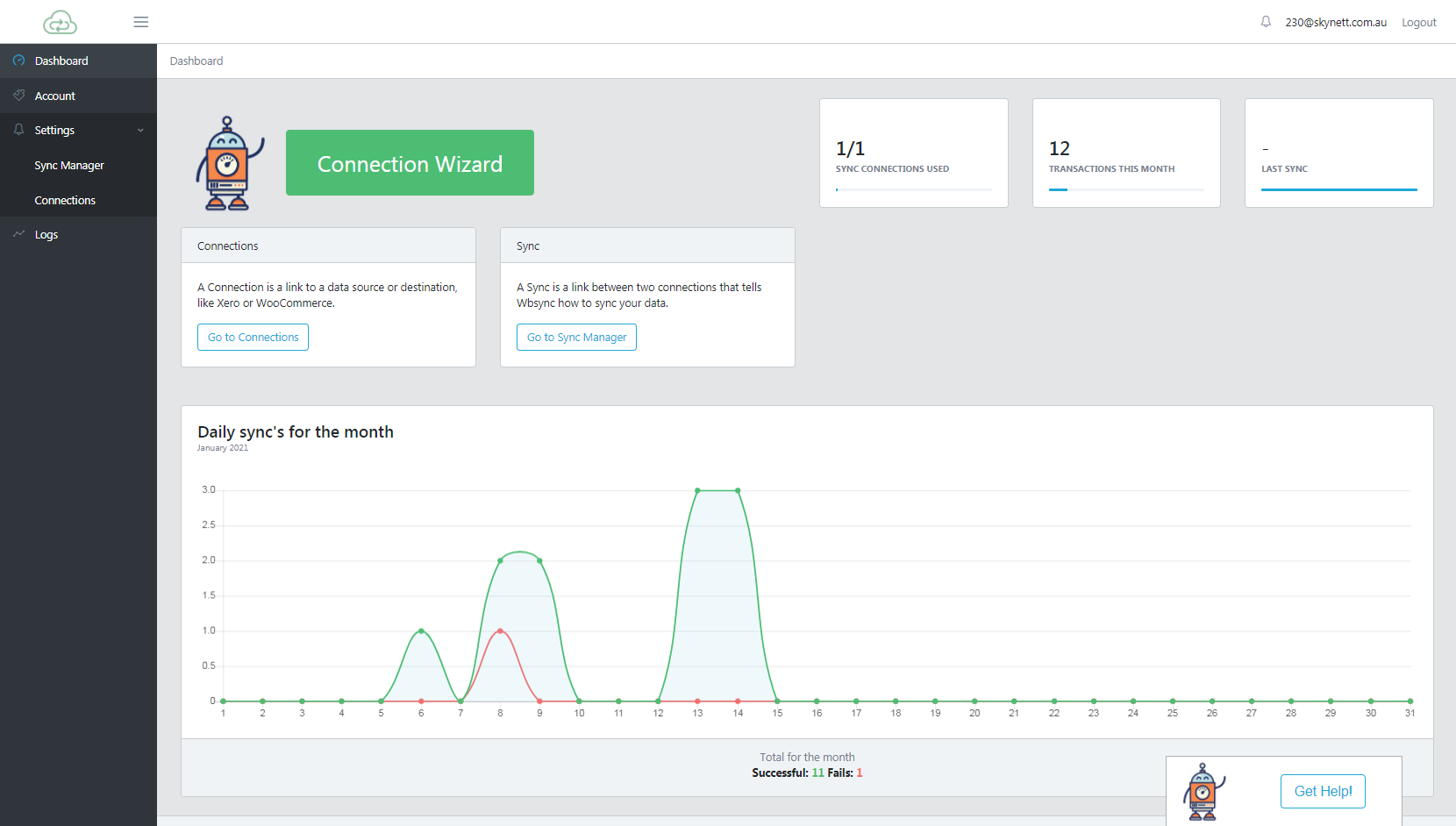Image resolution: width=1456 pixels, height=826 pixels.
Task: Select the Settings menu item
Action: 78,130
